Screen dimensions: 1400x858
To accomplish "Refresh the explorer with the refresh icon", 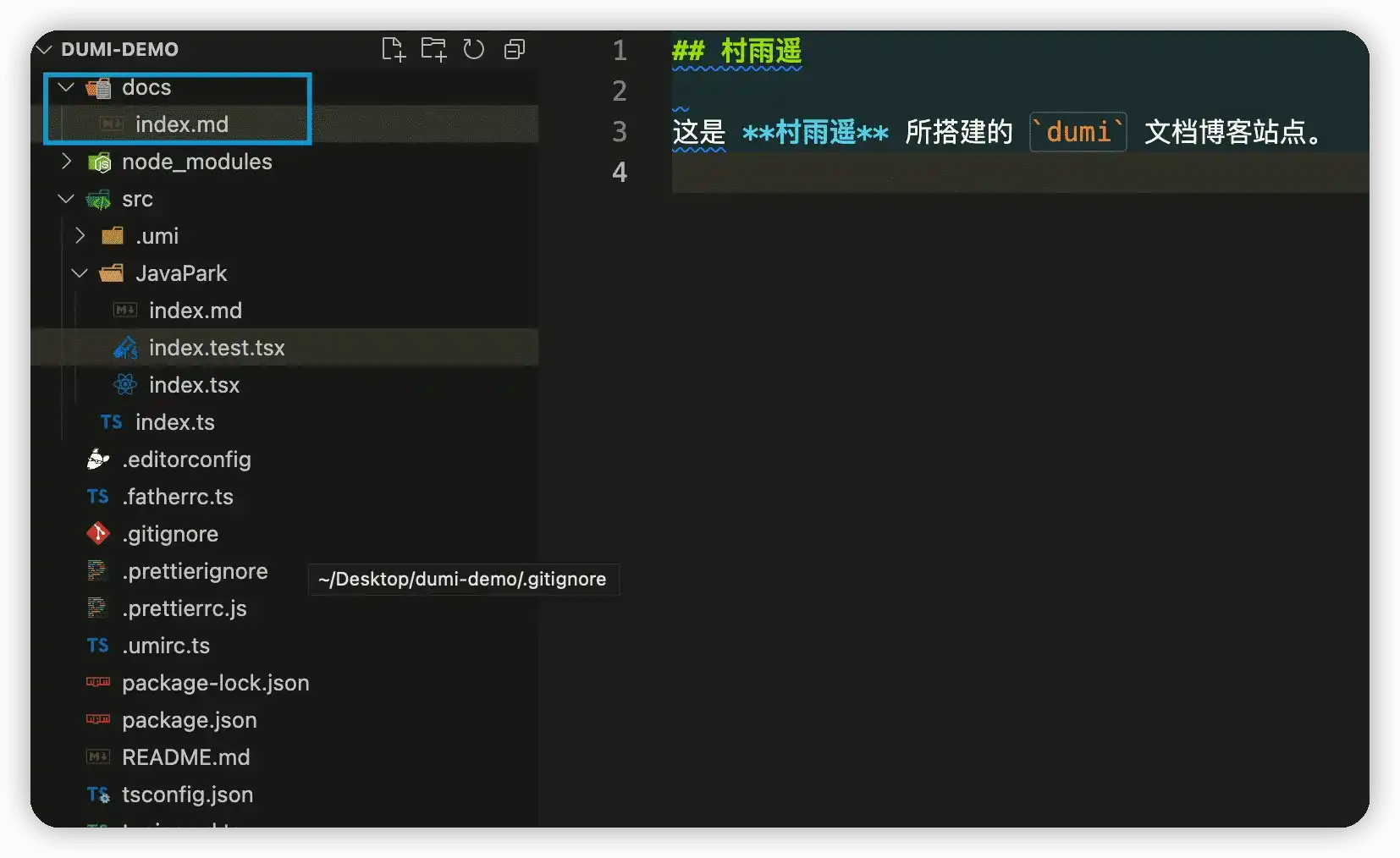I will 474,49.
